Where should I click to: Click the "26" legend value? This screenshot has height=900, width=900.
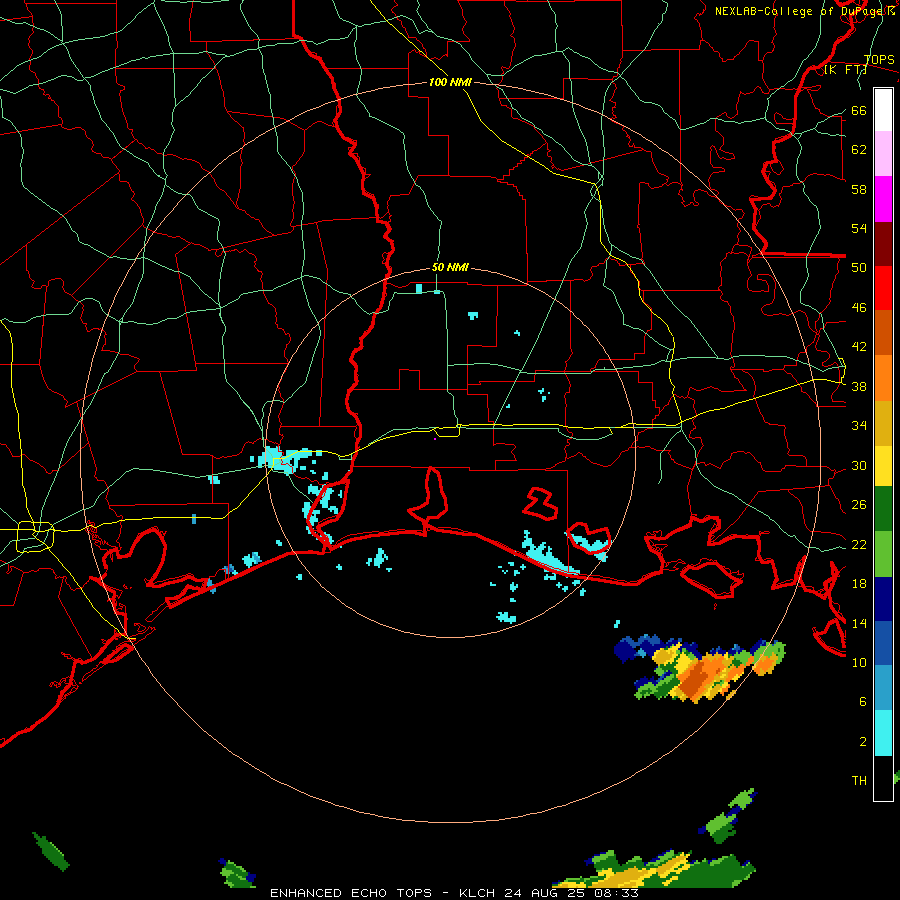click(859, 505)
